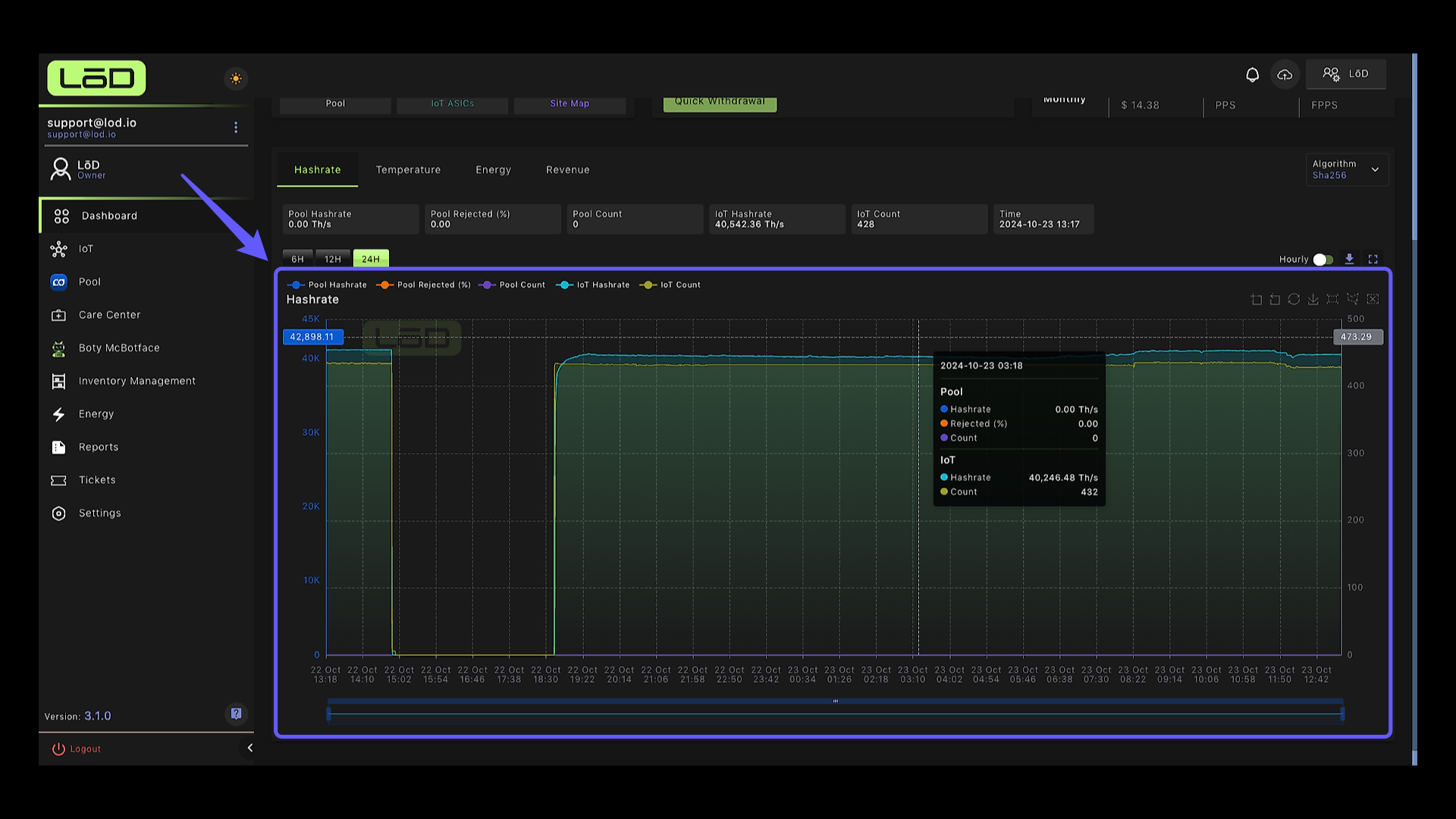Click the LōD Owner profile icon
The height and width of the screenshot is (819, 1456).
(x=60, y=168)
